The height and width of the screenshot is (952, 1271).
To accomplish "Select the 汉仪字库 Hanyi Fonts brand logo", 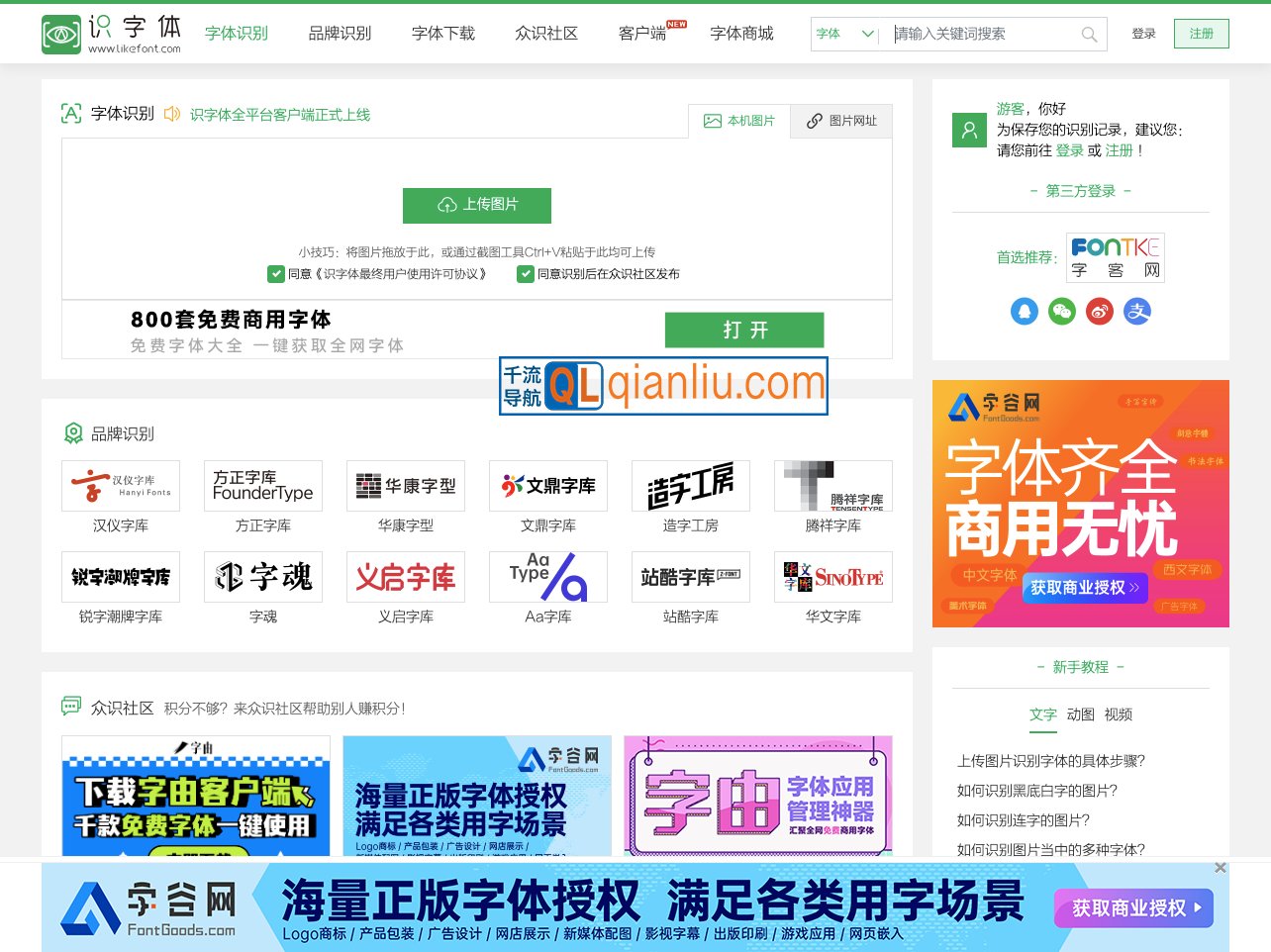I will (121, 485).
